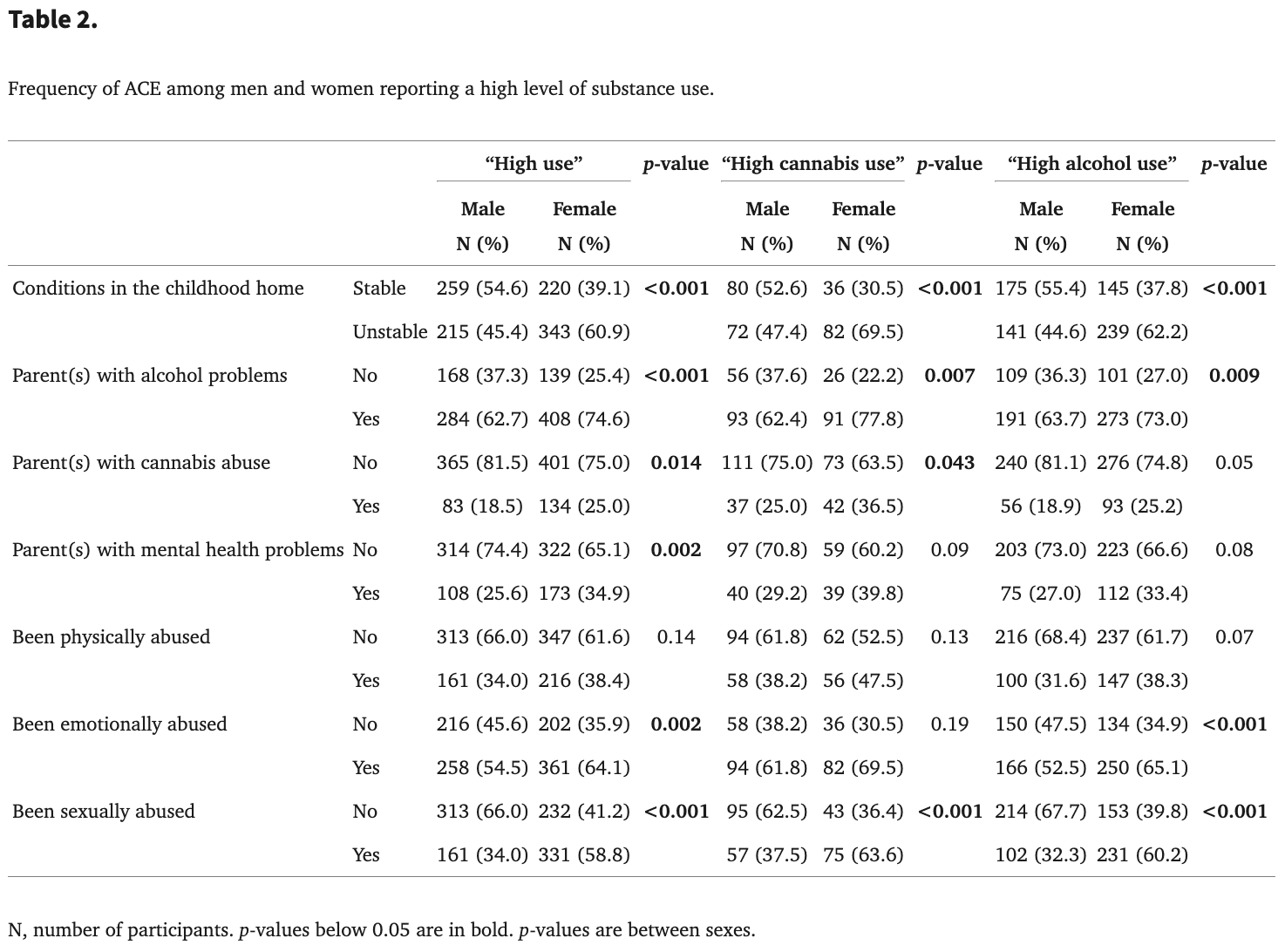Click the footnote text below the table
Image resolution: width=1285 pixels, height=952 pixels.
coord(381,929)
